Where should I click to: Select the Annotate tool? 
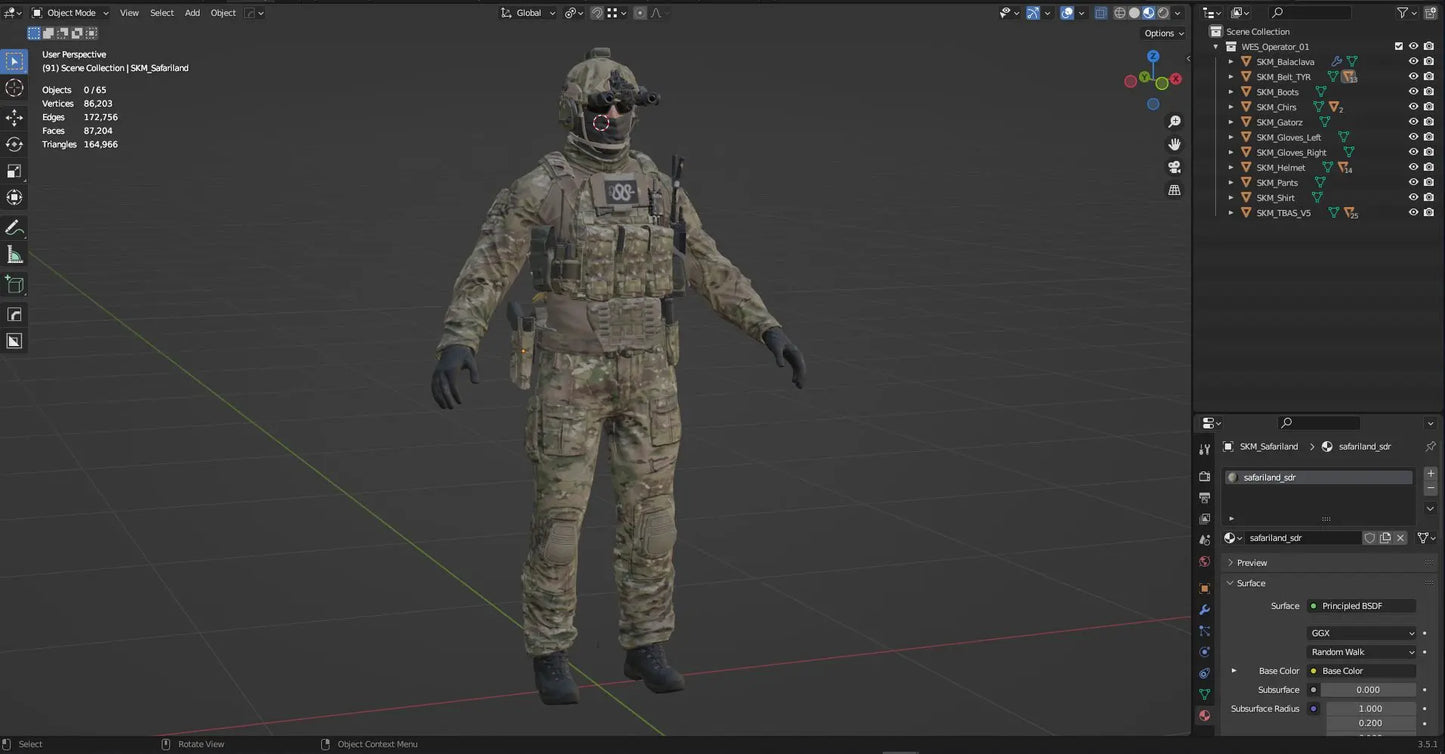14,227
